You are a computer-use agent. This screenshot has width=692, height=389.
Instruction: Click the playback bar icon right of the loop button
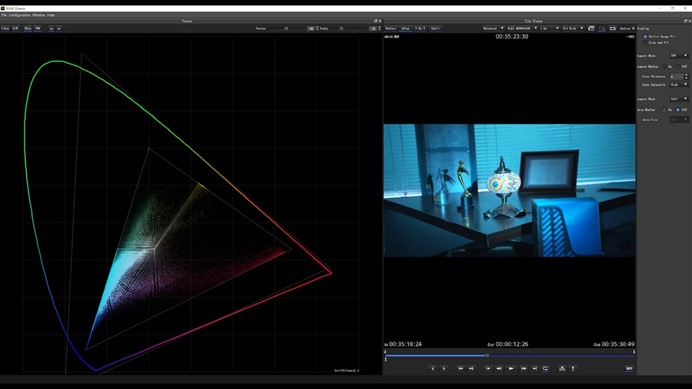562,368
